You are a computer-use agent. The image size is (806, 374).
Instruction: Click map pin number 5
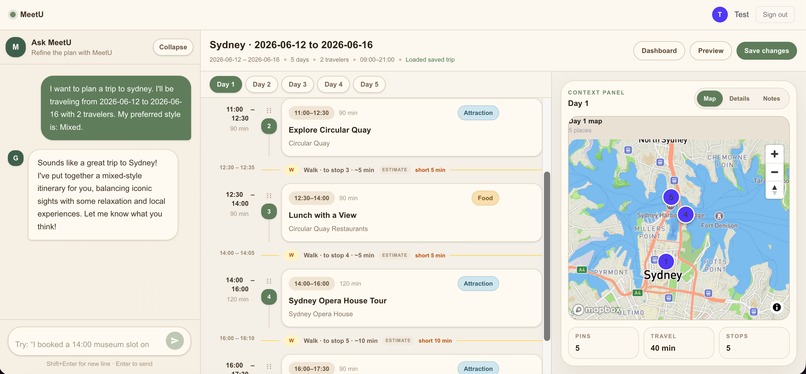click(670, 197)
